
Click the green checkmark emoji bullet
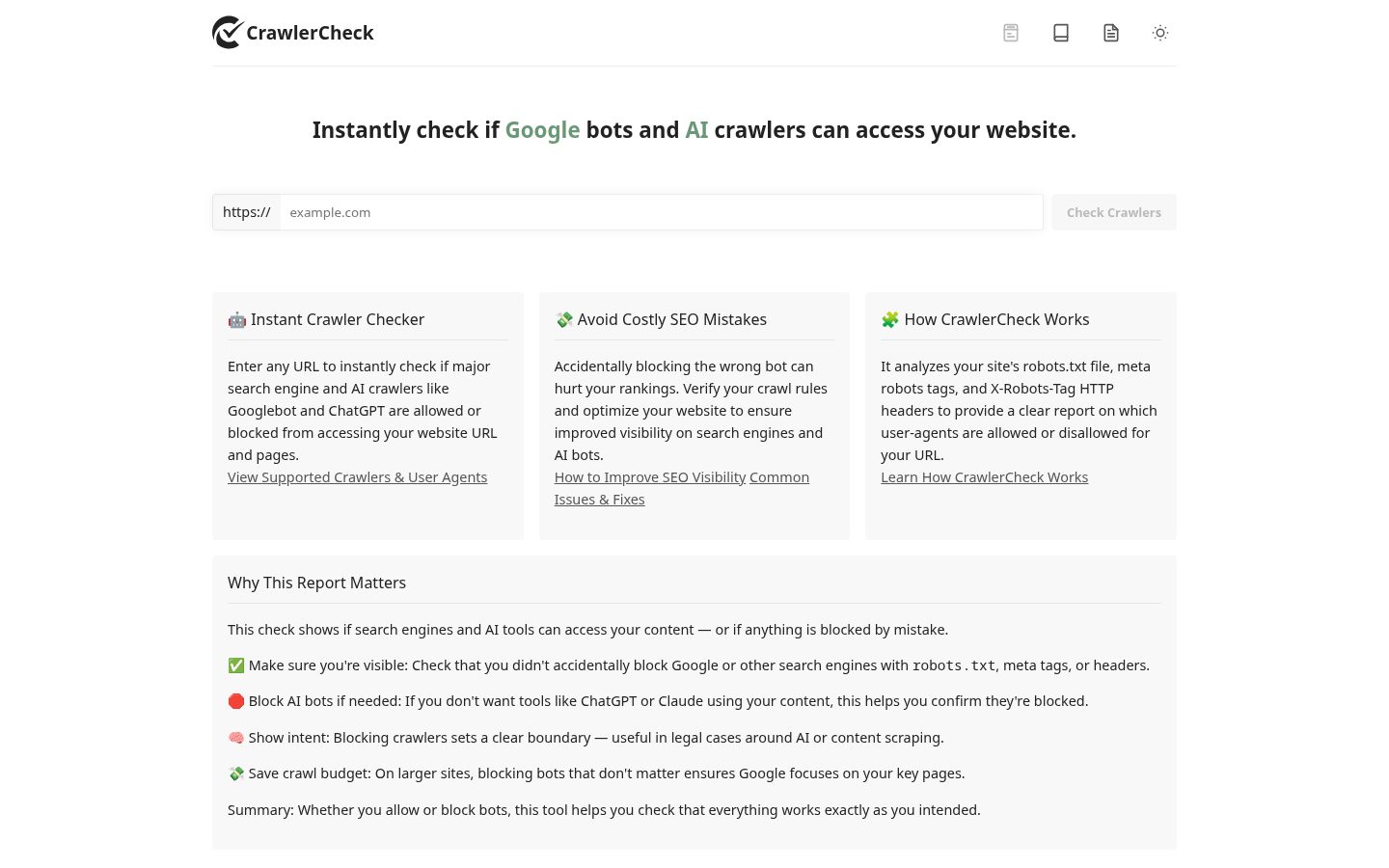pyautogui.click(x=236, y=665)
